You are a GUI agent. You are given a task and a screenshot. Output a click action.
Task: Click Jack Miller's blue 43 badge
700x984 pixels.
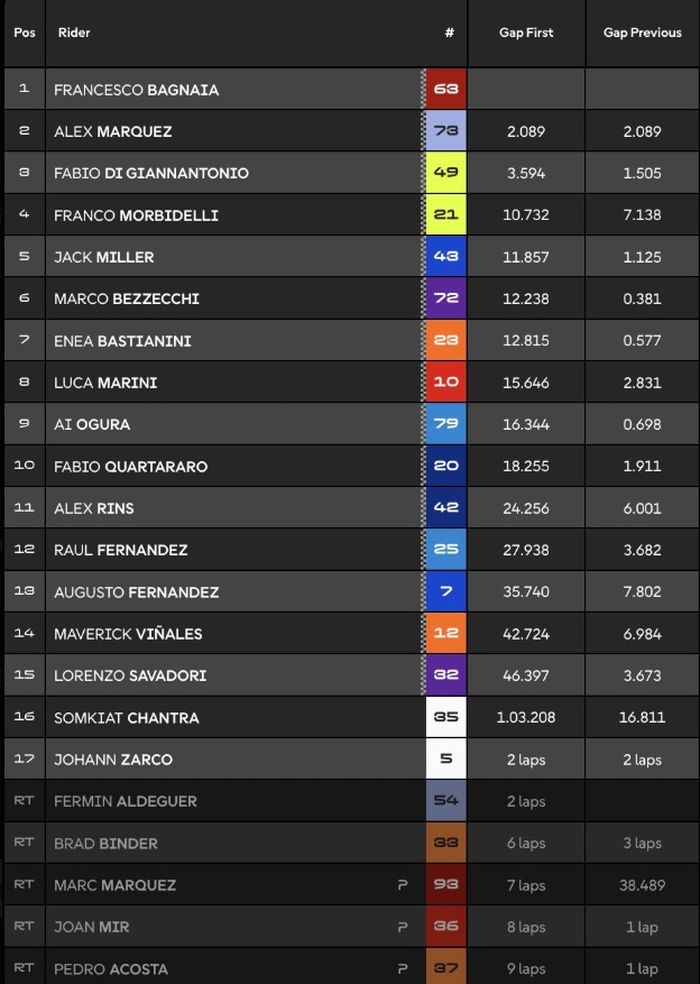point(446,257)
